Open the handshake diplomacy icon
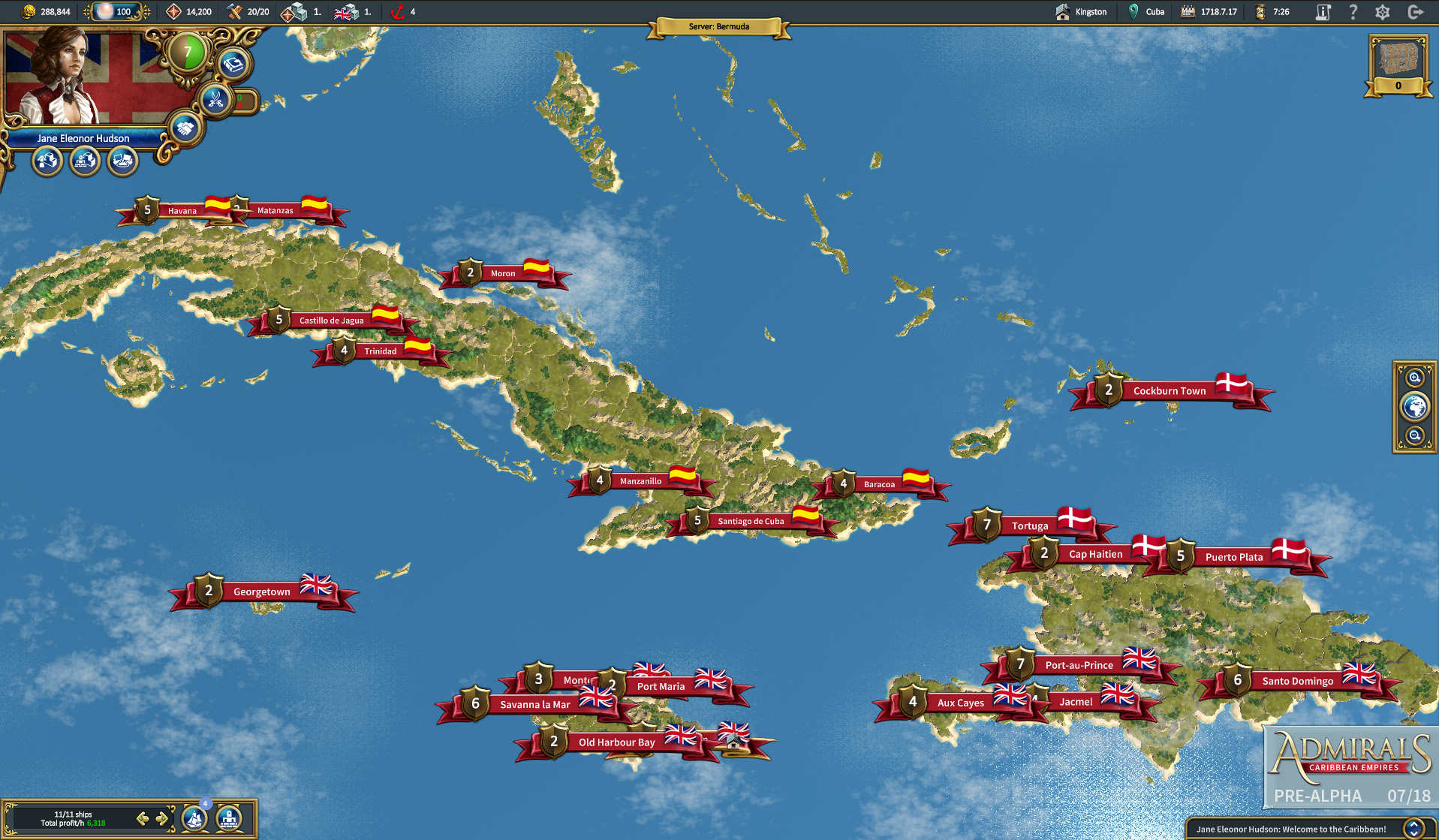The height and width of the screenshot is (840, 1439). tap(185, 128)
